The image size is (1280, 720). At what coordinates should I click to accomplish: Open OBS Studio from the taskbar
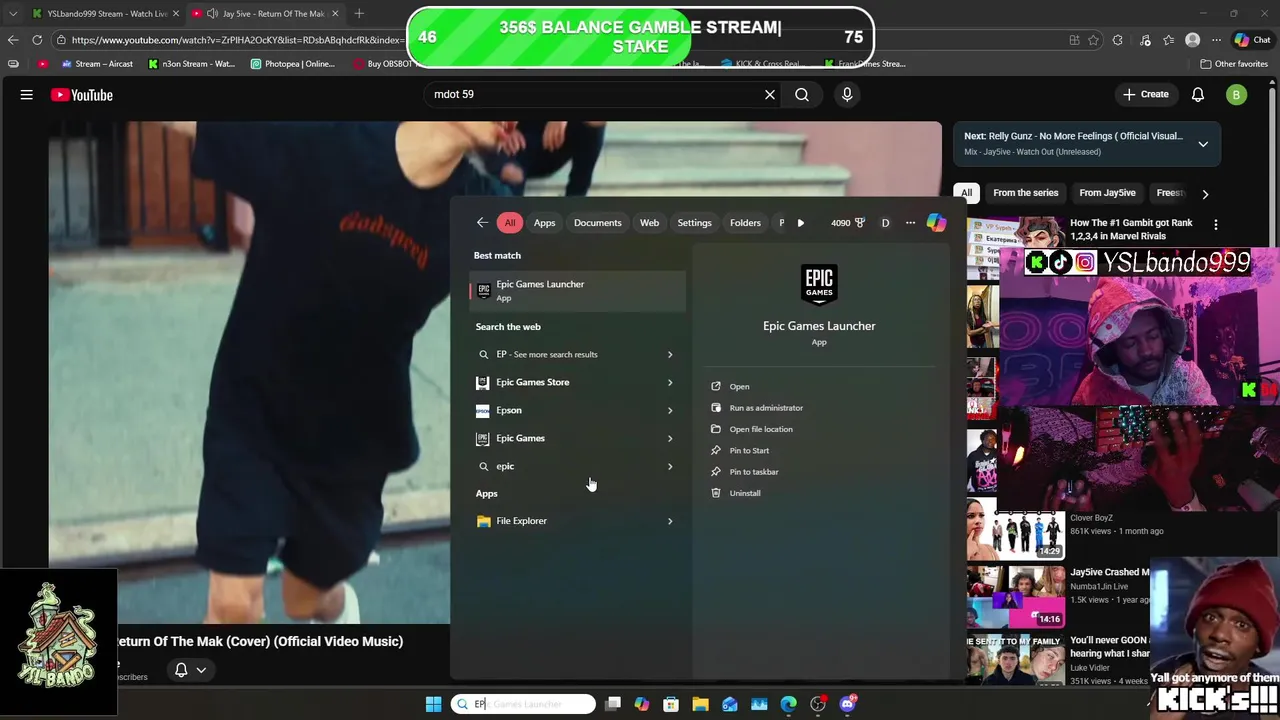coord(818,704)
